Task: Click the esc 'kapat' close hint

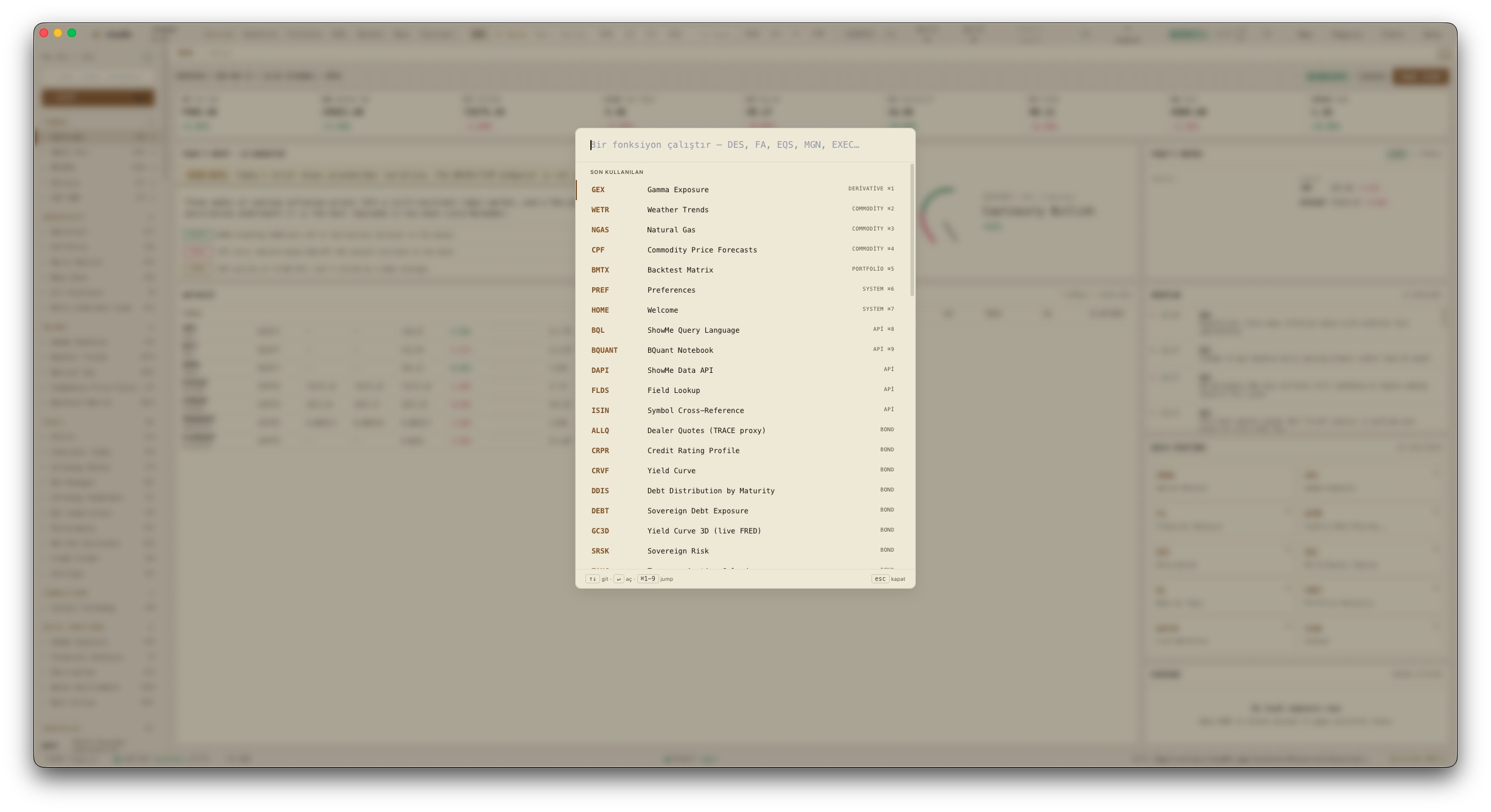Action: click(889, 579)
